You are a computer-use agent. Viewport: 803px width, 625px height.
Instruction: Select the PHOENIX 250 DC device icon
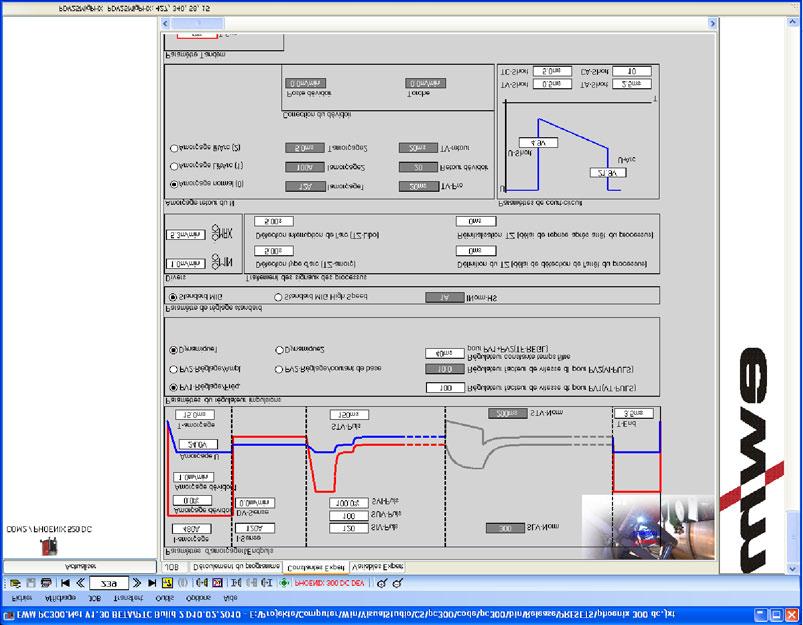(49, 546)
